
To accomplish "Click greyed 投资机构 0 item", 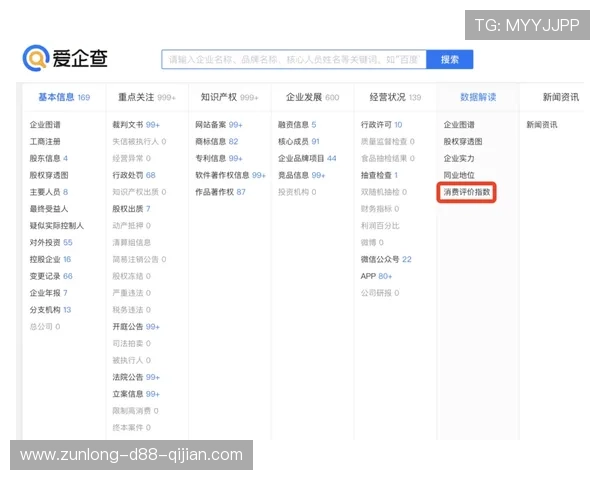I will [x=297, y=192].
